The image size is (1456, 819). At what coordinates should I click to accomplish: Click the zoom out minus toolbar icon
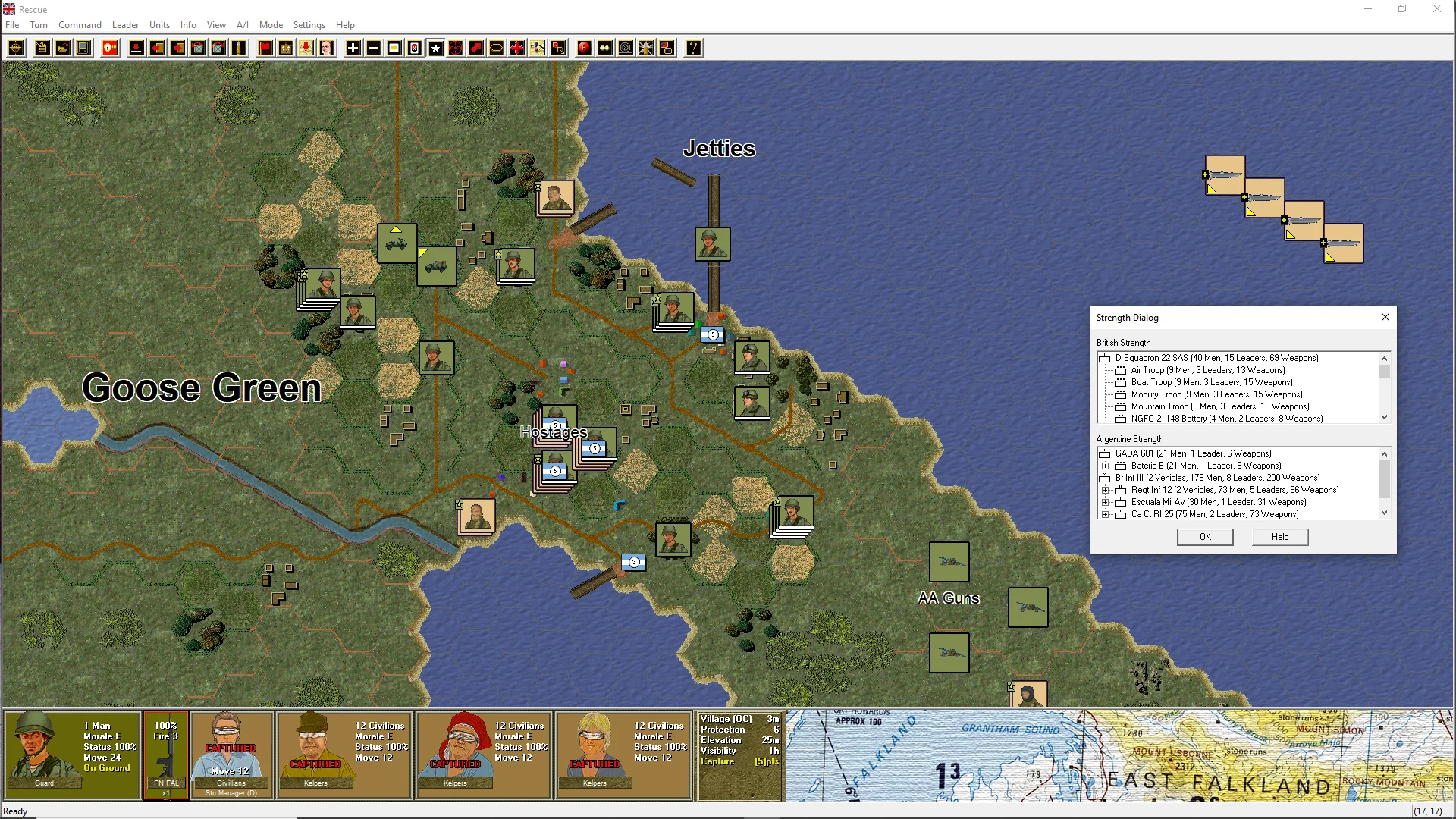(x=373, y=49)
